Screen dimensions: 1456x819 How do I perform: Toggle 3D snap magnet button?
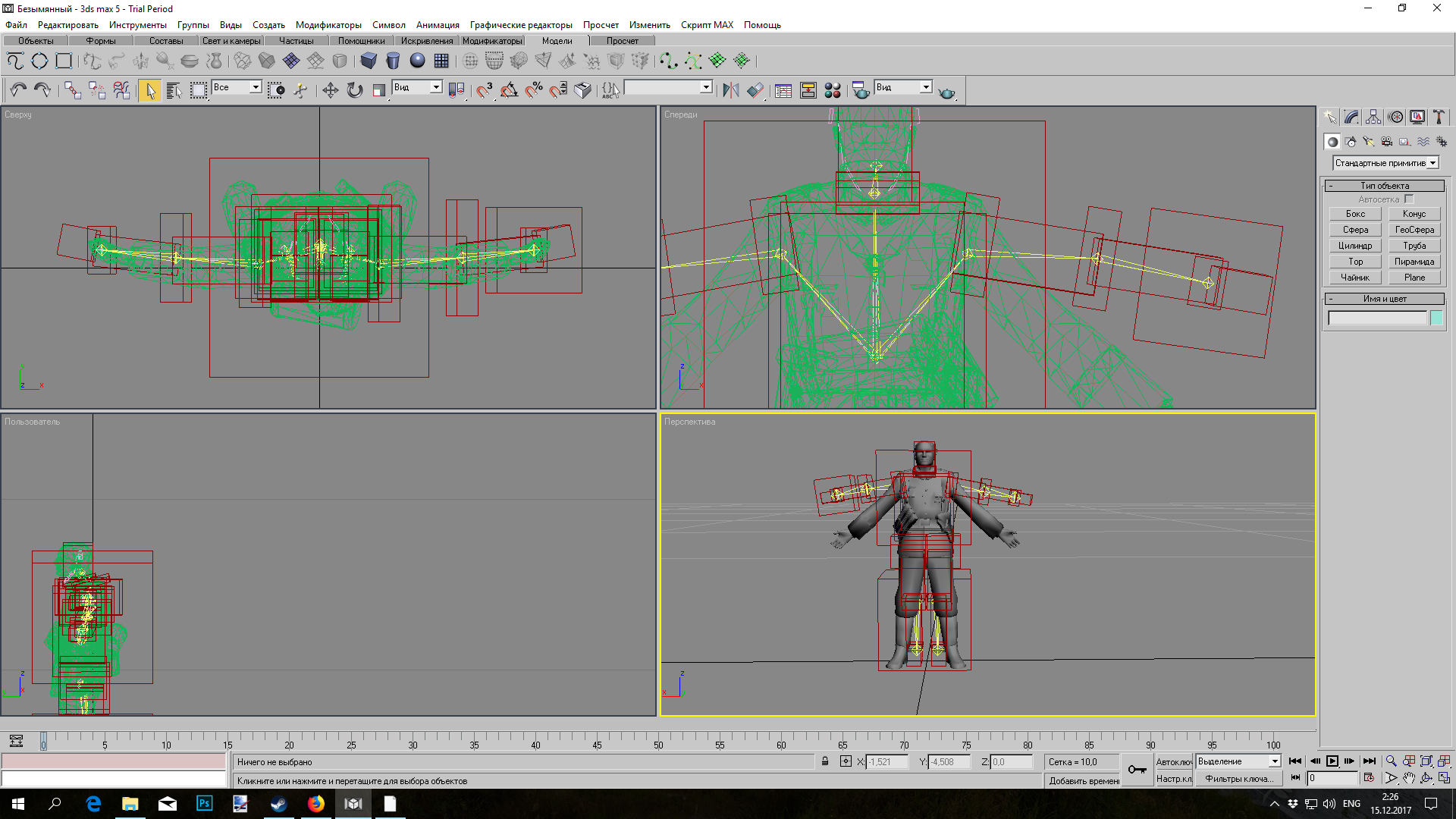coord(485,90)
